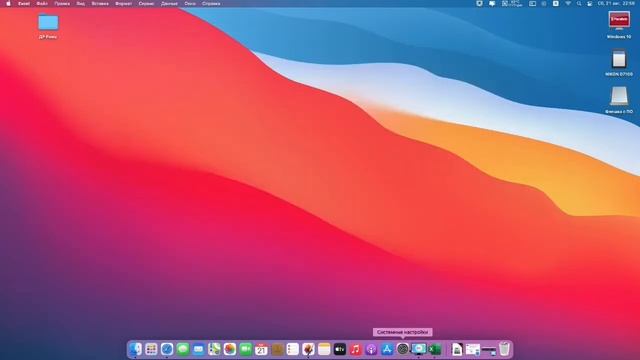Open the Вставка menu
640x360 pixels.
pos(100,4)
